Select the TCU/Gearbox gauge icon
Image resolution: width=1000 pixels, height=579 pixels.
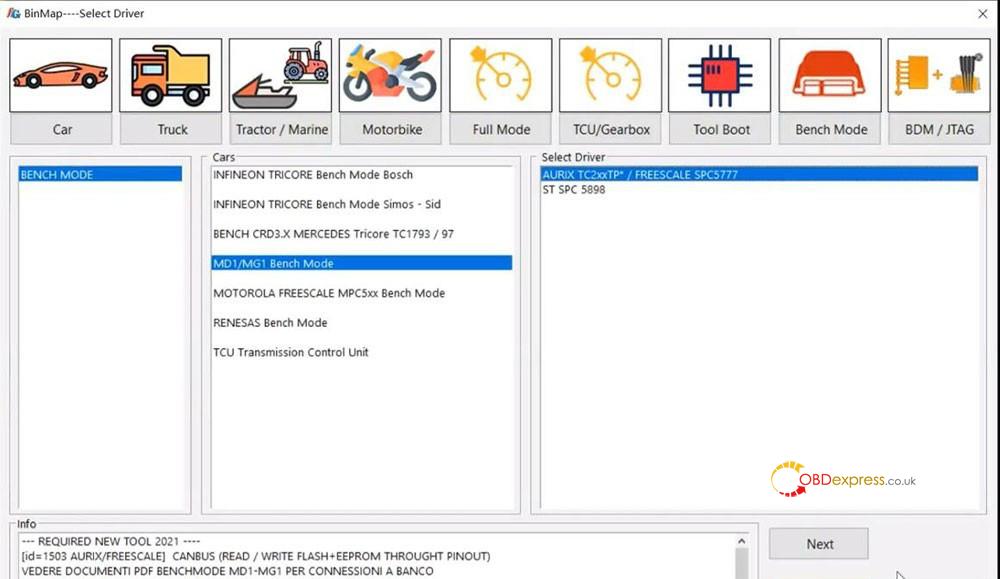(610, 76)
